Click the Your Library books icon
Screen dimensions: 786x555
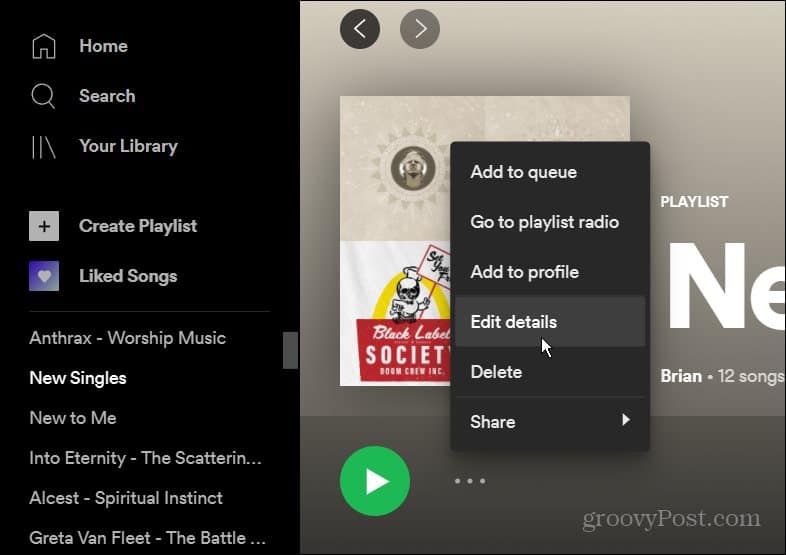[44, 147]
